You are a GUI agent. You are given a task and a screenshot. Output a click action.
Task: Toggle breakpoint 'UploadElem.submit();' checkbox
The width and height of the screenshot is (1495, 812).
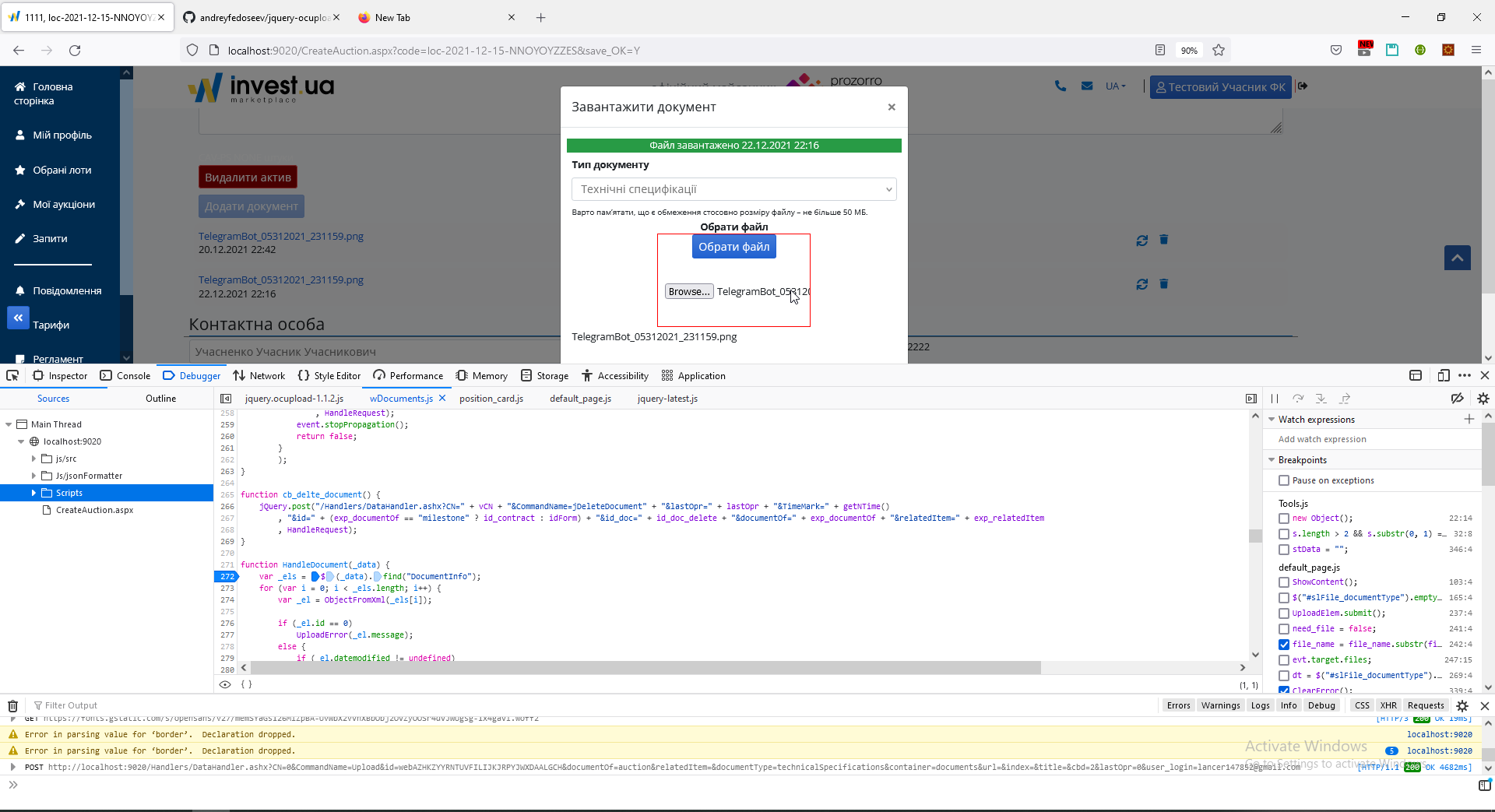coord(1284,613)
